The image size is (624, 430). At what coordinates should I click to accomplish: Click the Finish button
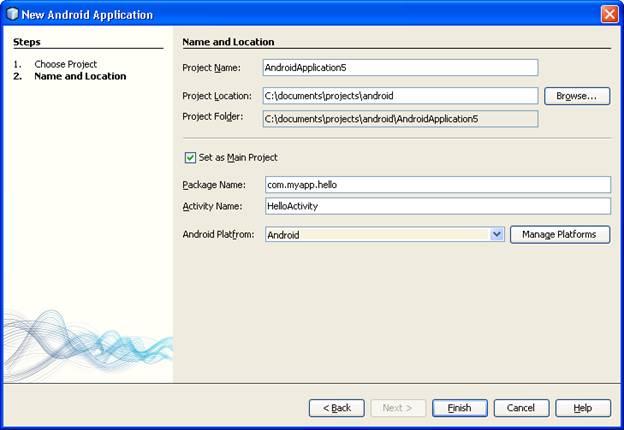[x=460, y=408]
